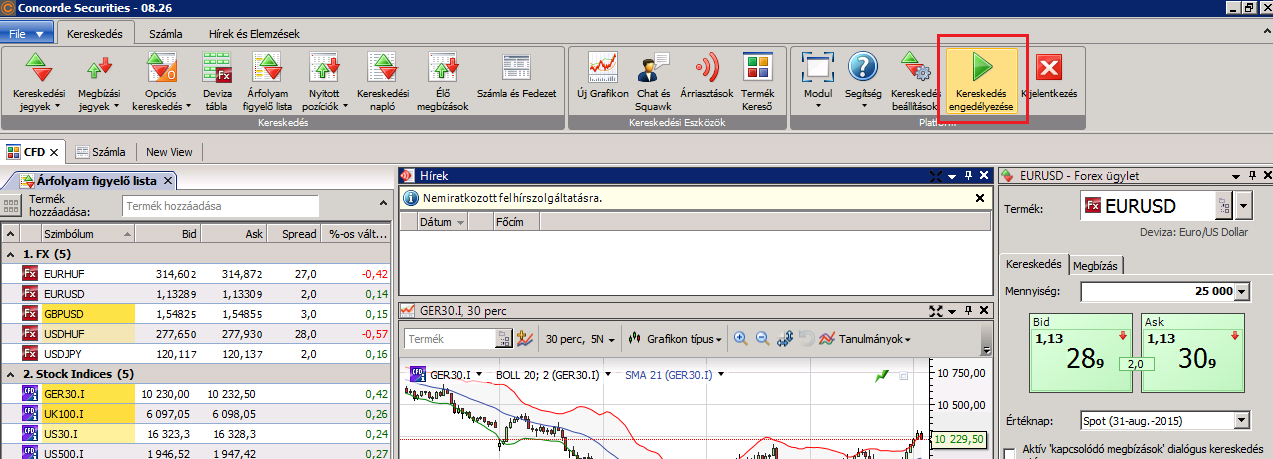Create Új Grafikon new chart
Viewport: 1273px width, 459px height.
pos(603,76)
